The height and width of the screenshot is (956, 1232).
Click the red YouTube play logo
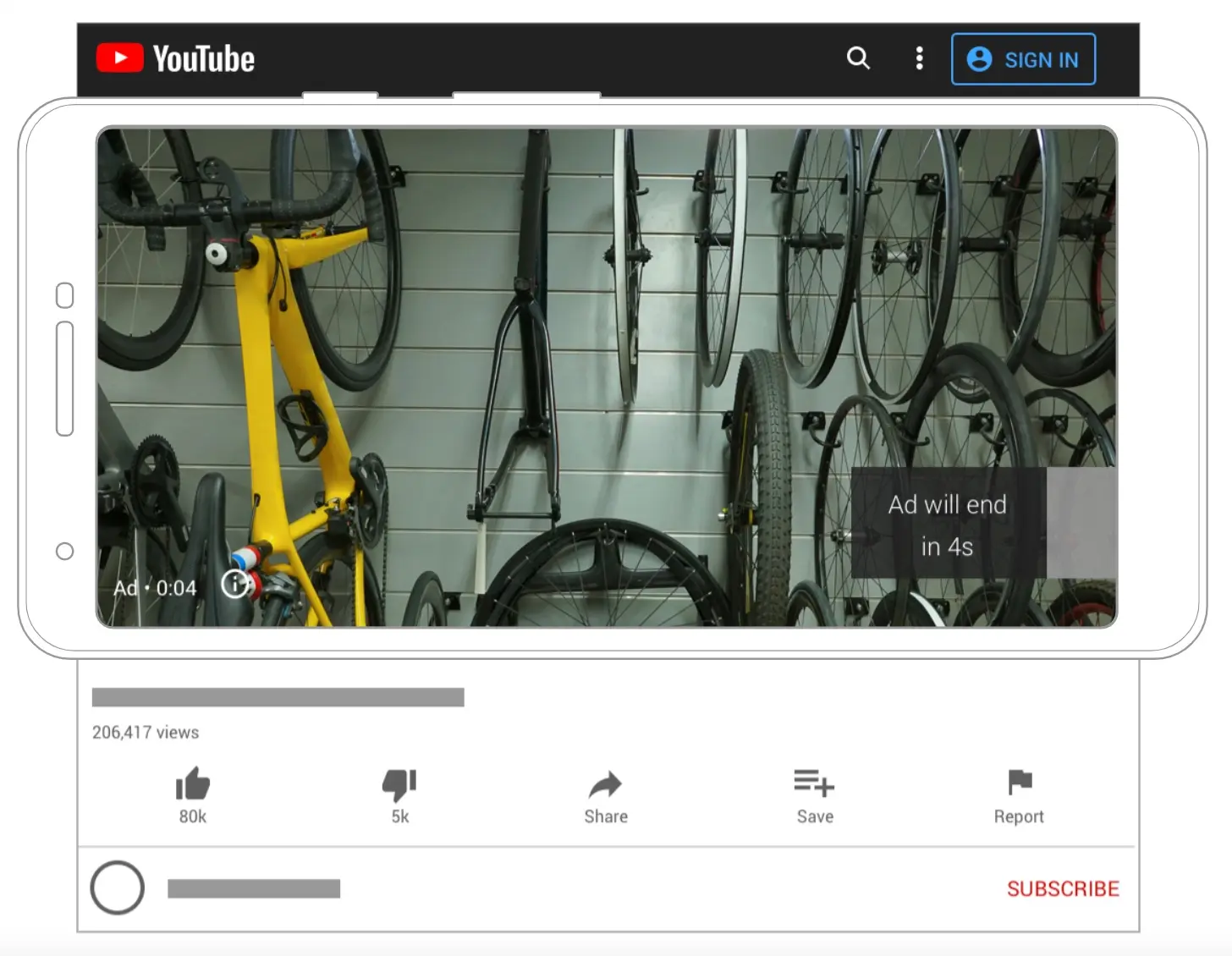pos(120,58)
